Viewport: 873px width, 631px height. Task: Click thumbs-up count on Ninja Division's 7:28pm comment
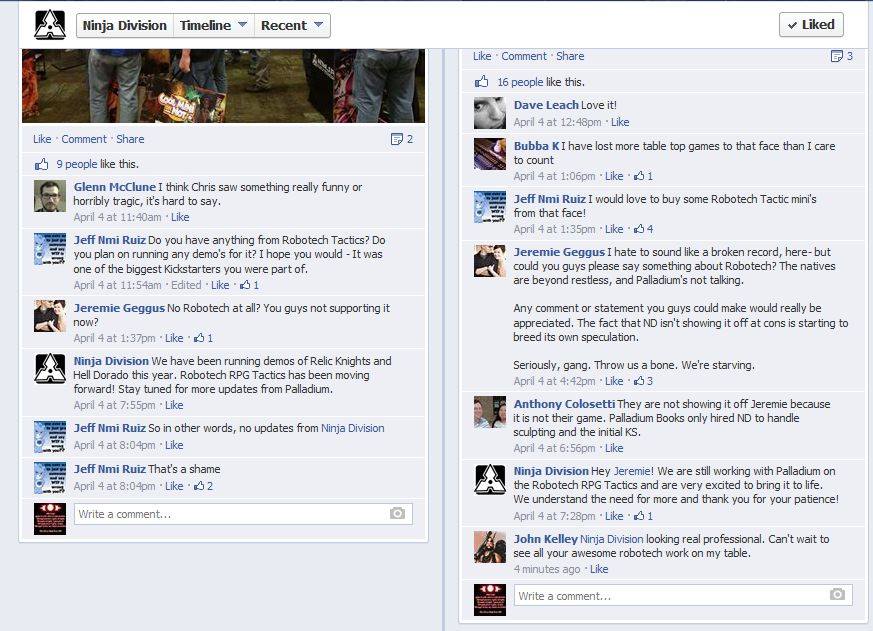click(x=643, y=516)
